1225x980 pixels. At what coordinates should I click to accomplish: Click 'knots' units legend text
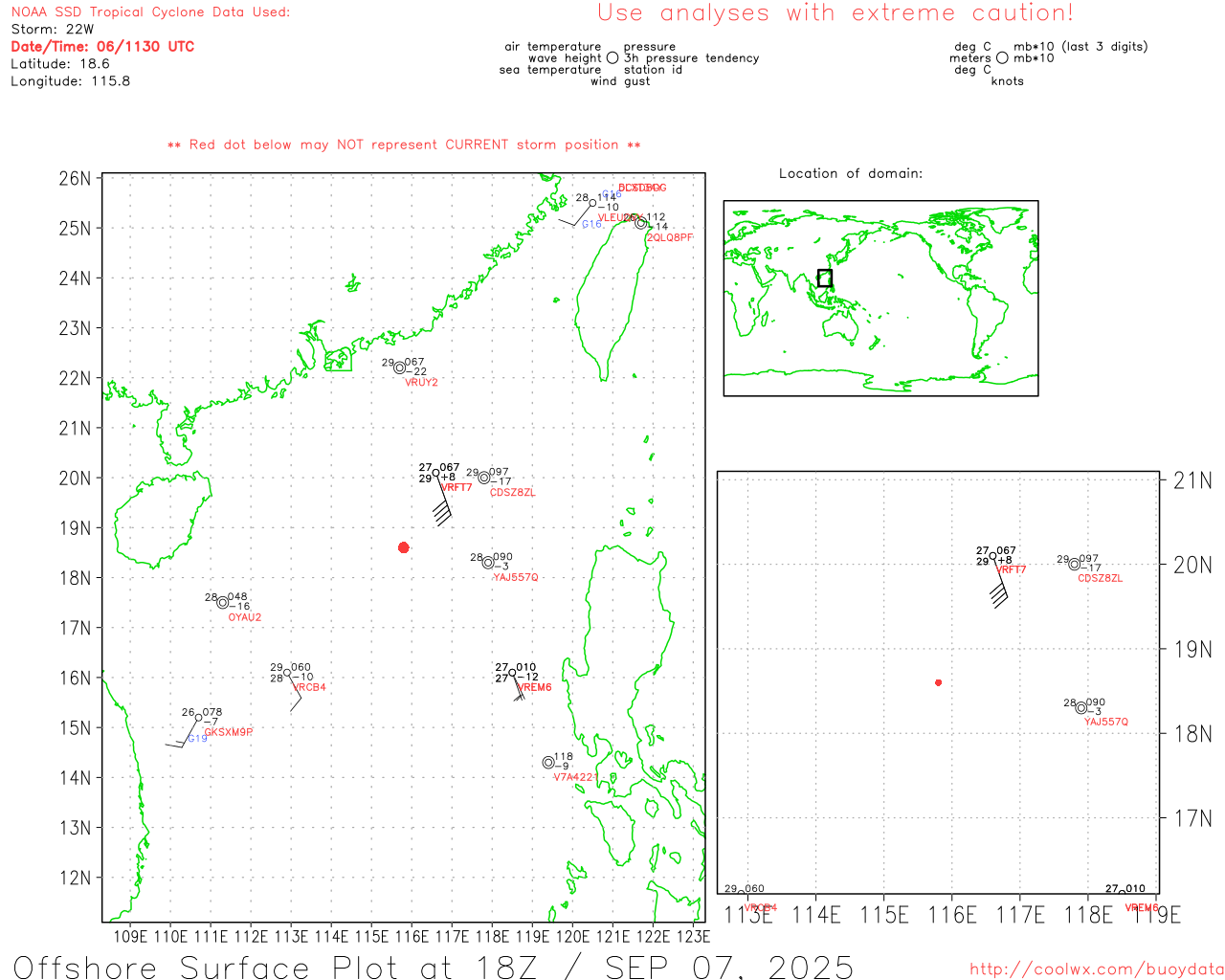[x=1008, y=81]
